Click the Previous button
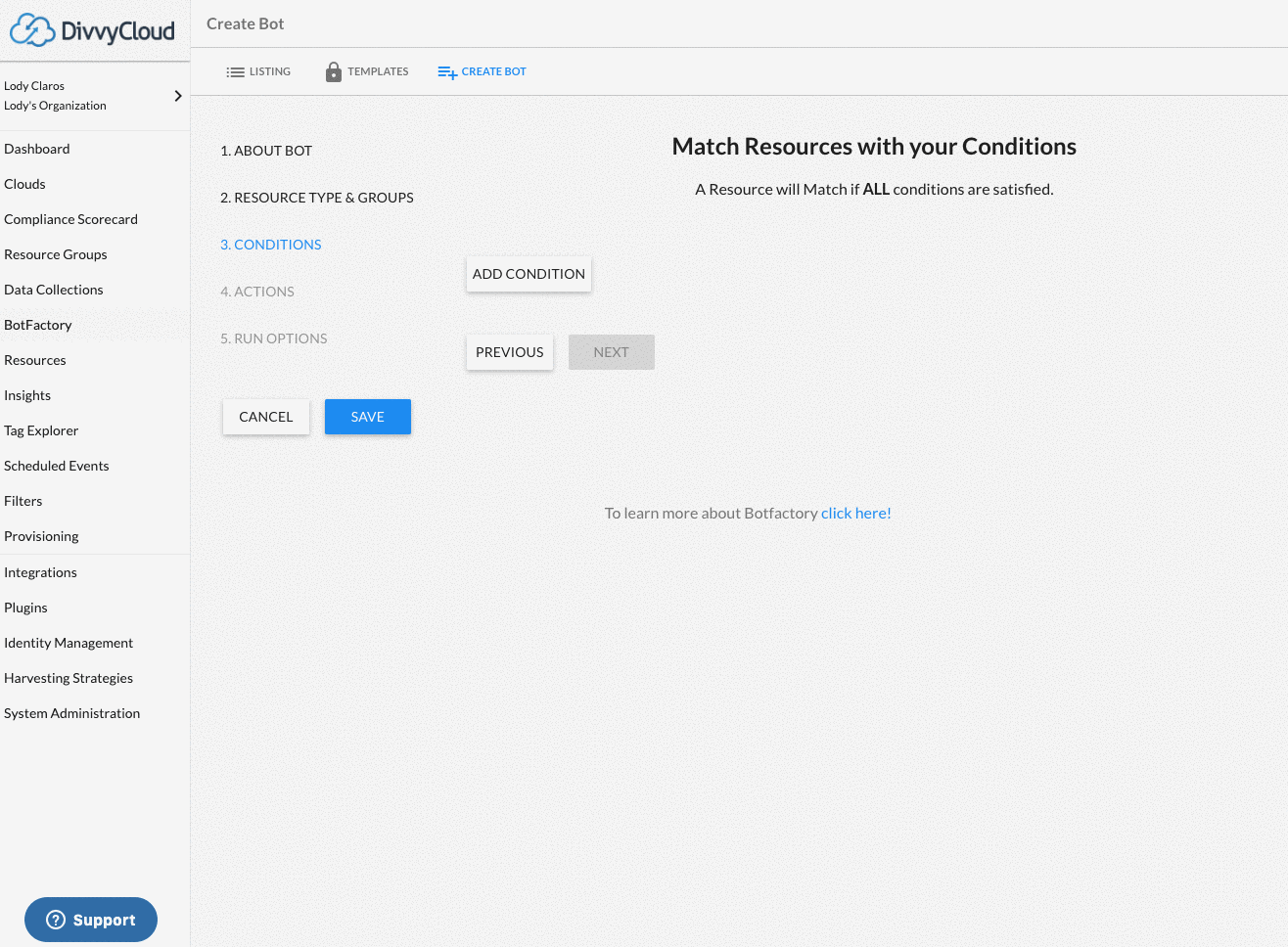This screenshot has width=1288, height=947. tap(510, 352)
